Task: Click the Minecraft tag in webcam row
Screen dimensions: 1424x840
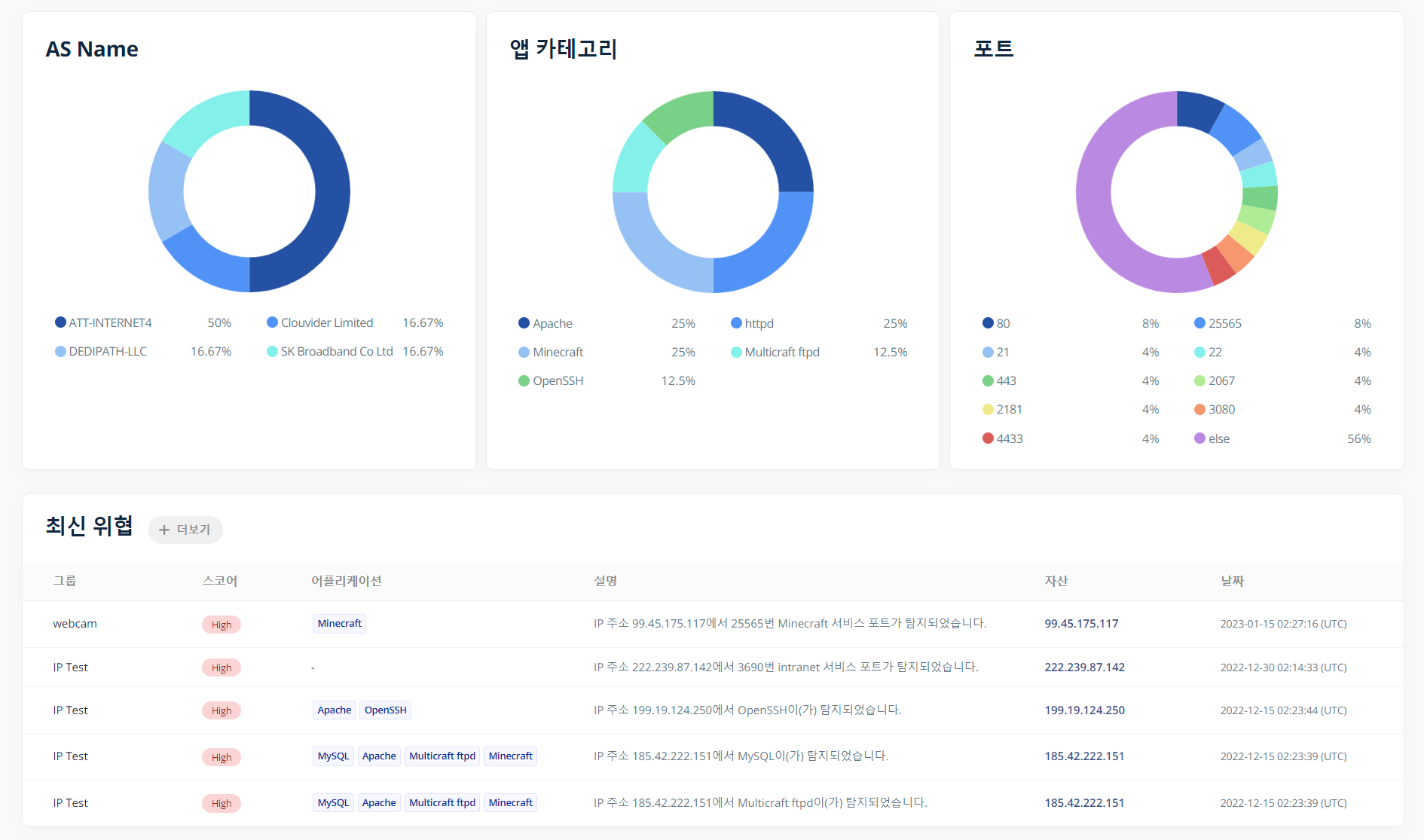Action: (339, 624)
